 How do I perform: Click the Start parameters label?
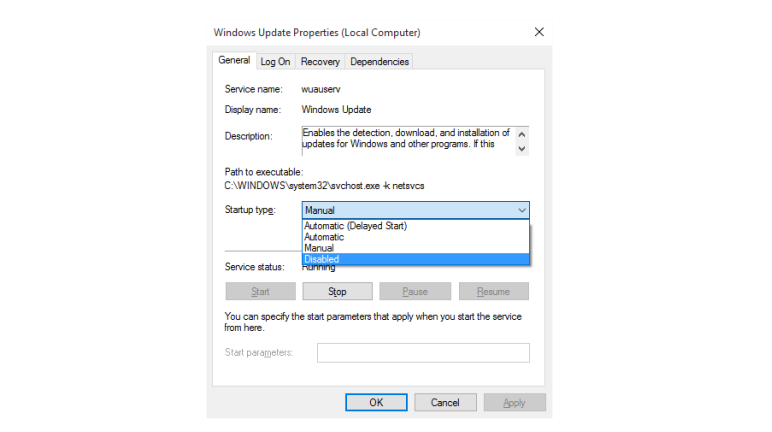259,352
